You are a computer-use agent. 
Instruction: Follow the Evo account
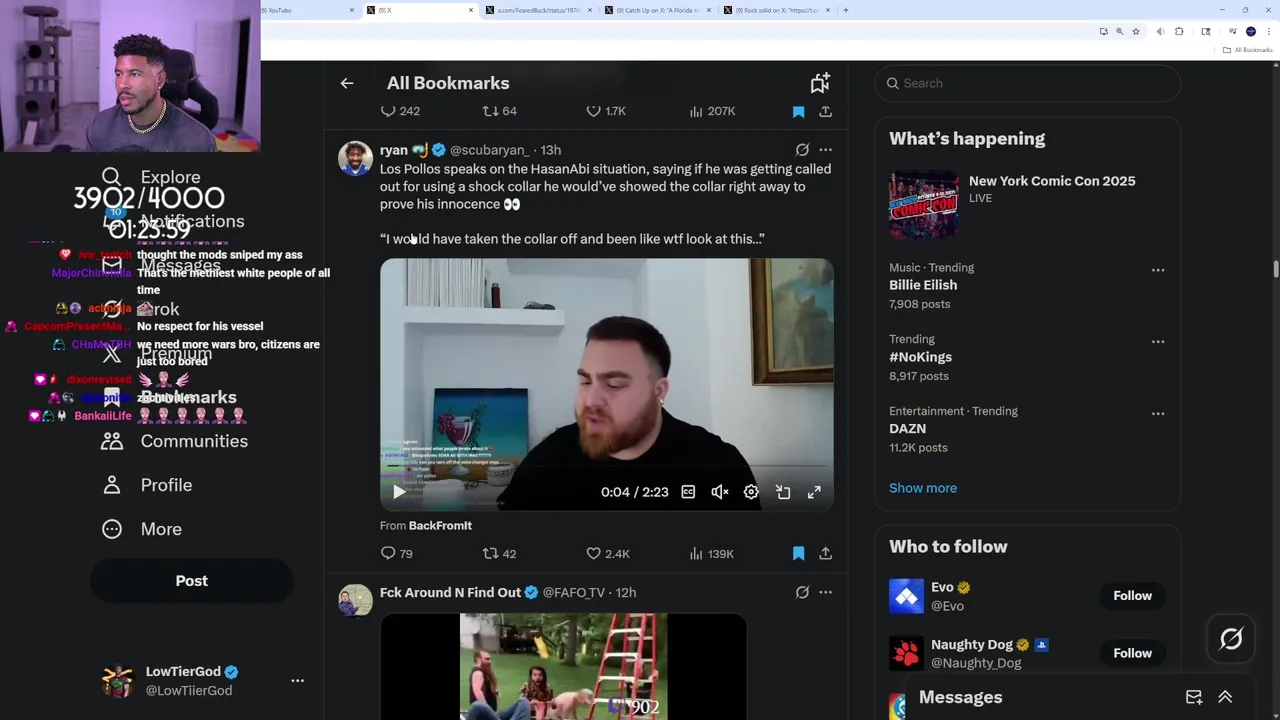pos(1132,595)
